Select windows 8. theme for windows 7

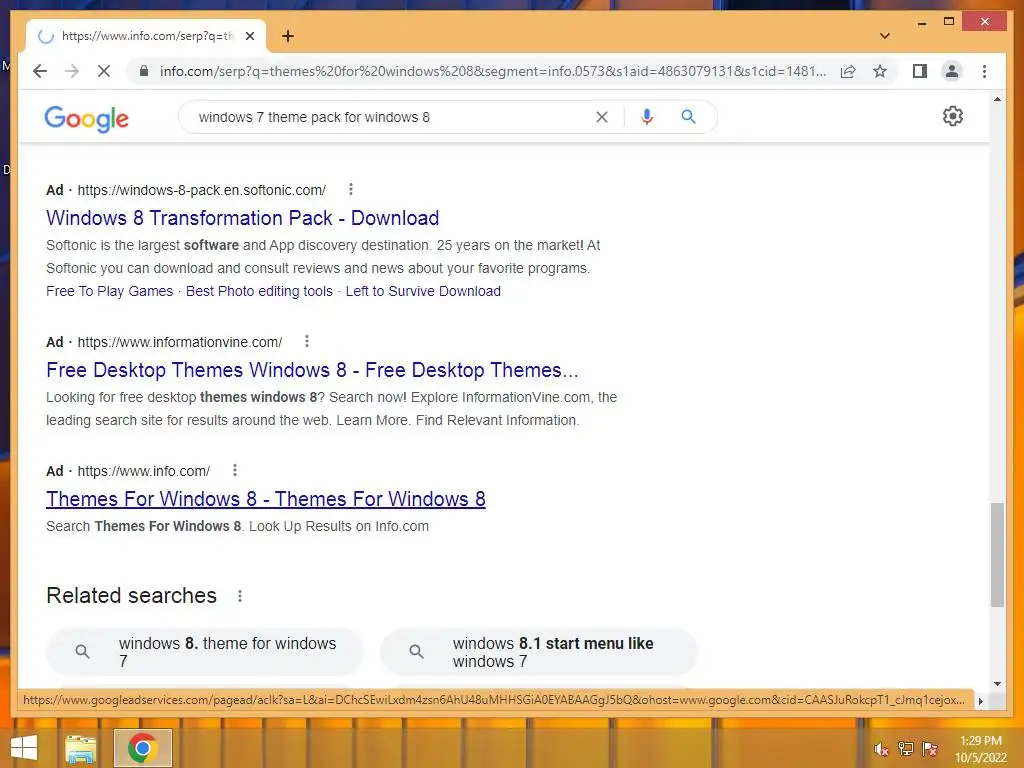[x=204, y=652]
